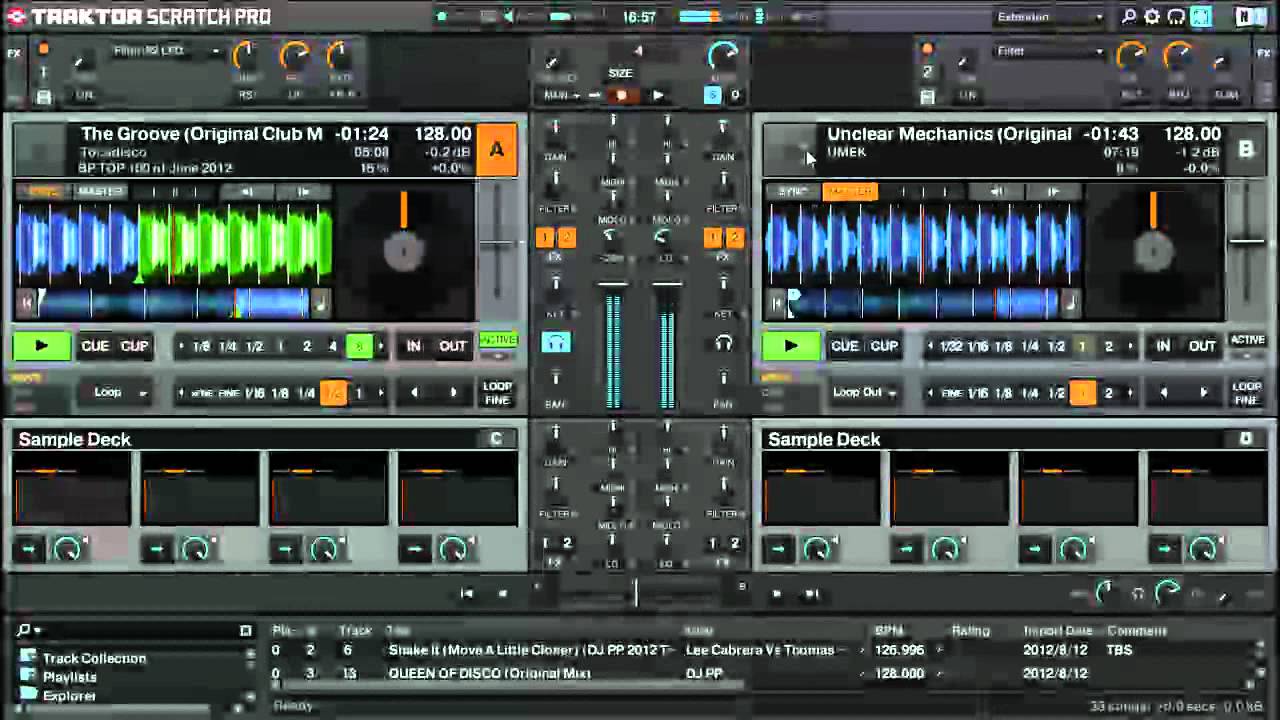Select Deck A letter badge
Viewport: 1280px width, 720px height.
coord(497,150)
